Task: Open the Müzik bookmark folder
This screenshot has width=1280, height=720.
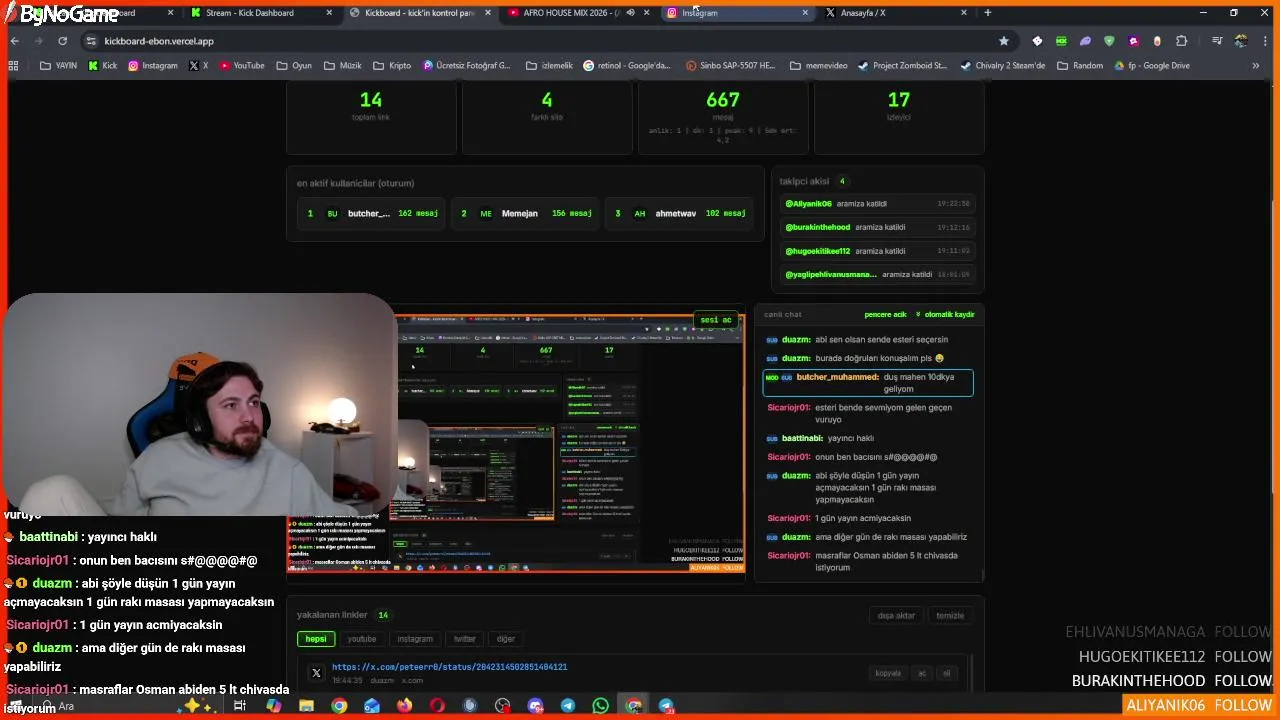Action: coord(343,66)
